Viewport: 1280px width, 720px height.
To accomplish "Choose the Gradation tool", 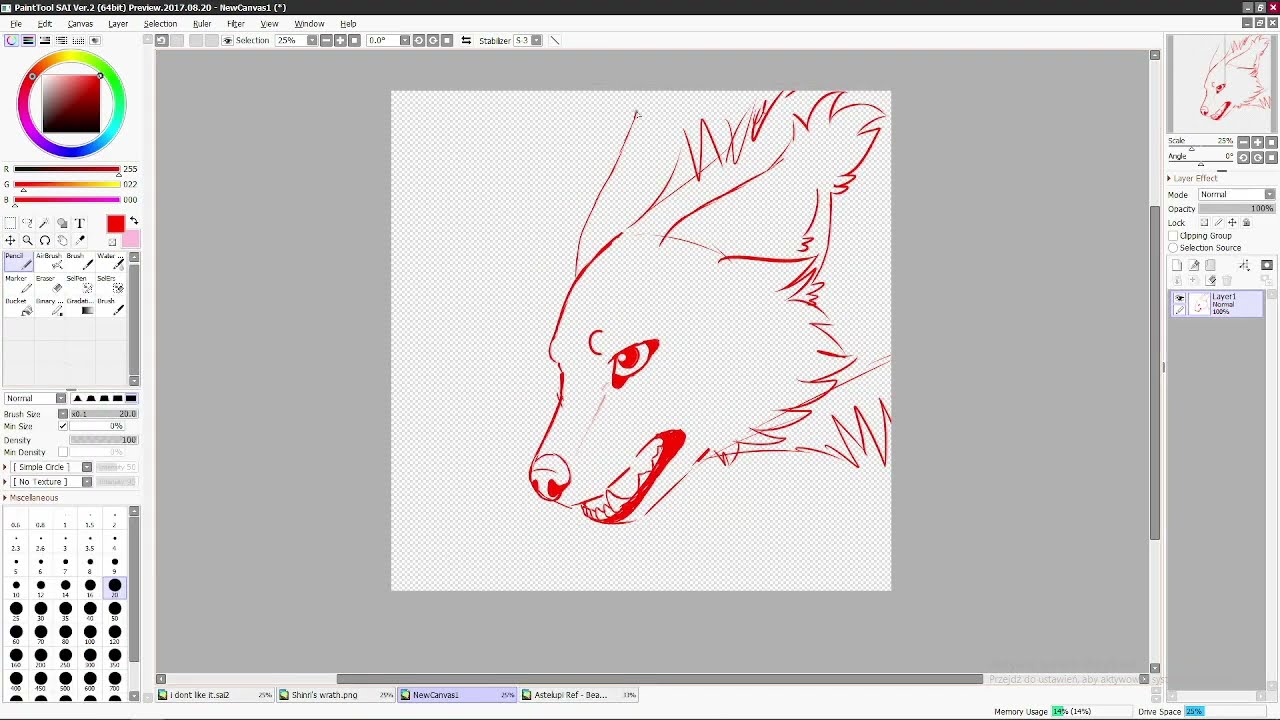I will 78,306.
